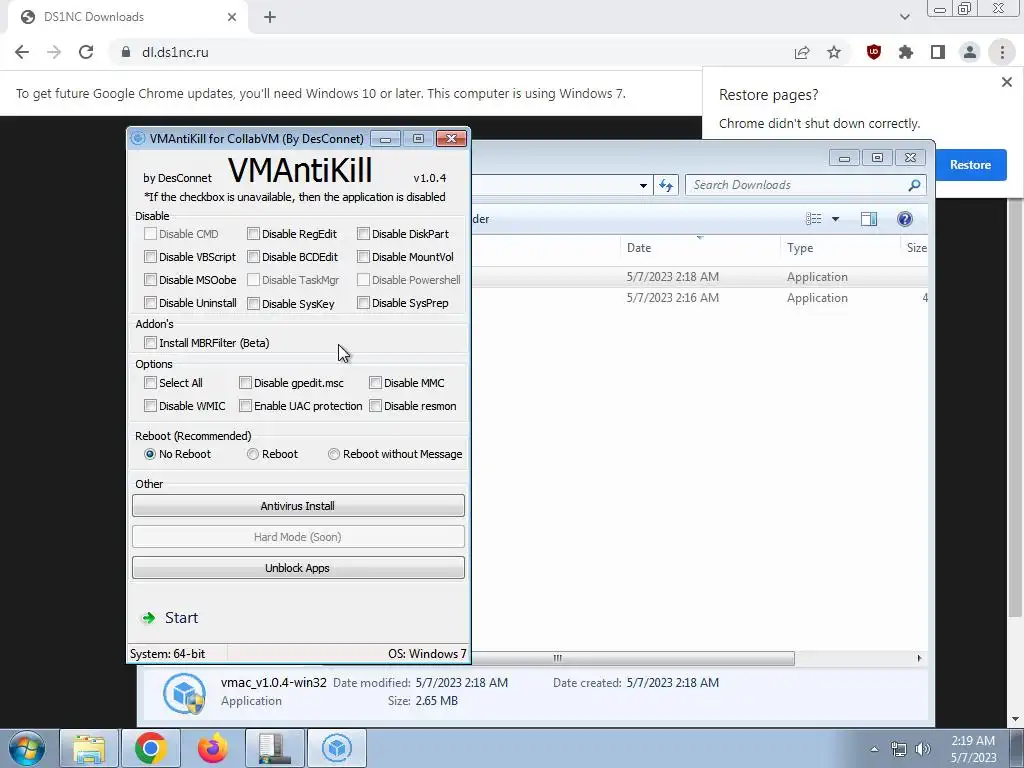Expand the Explorer address bar dropdown arrow
Viewport: 1024px width, 768px height.
[x=643, y=185]
